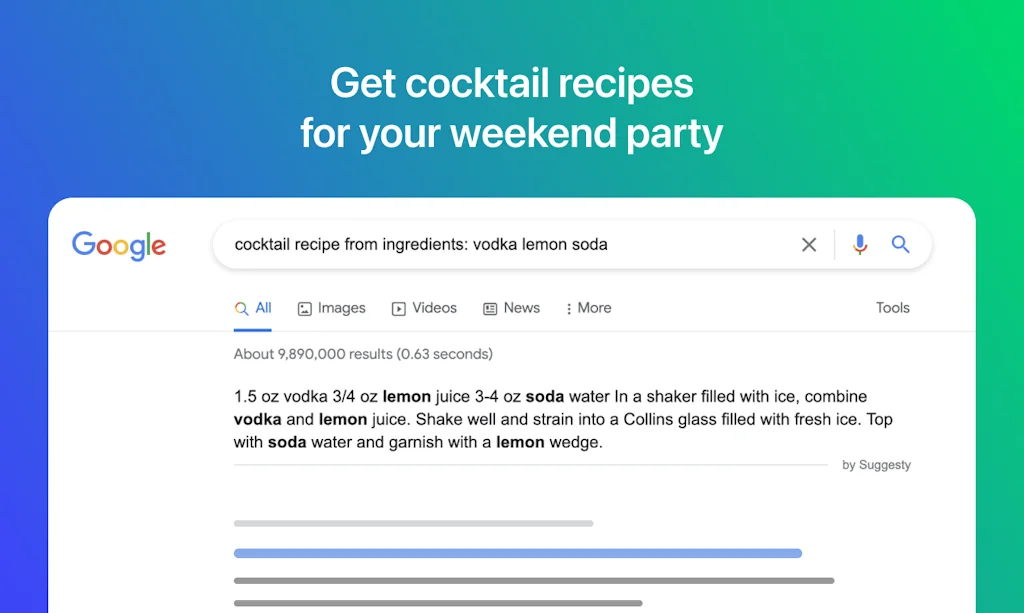Click the "by Suggesty" attribution link
Screen dimensions: 1024x613
click(876, 464)
